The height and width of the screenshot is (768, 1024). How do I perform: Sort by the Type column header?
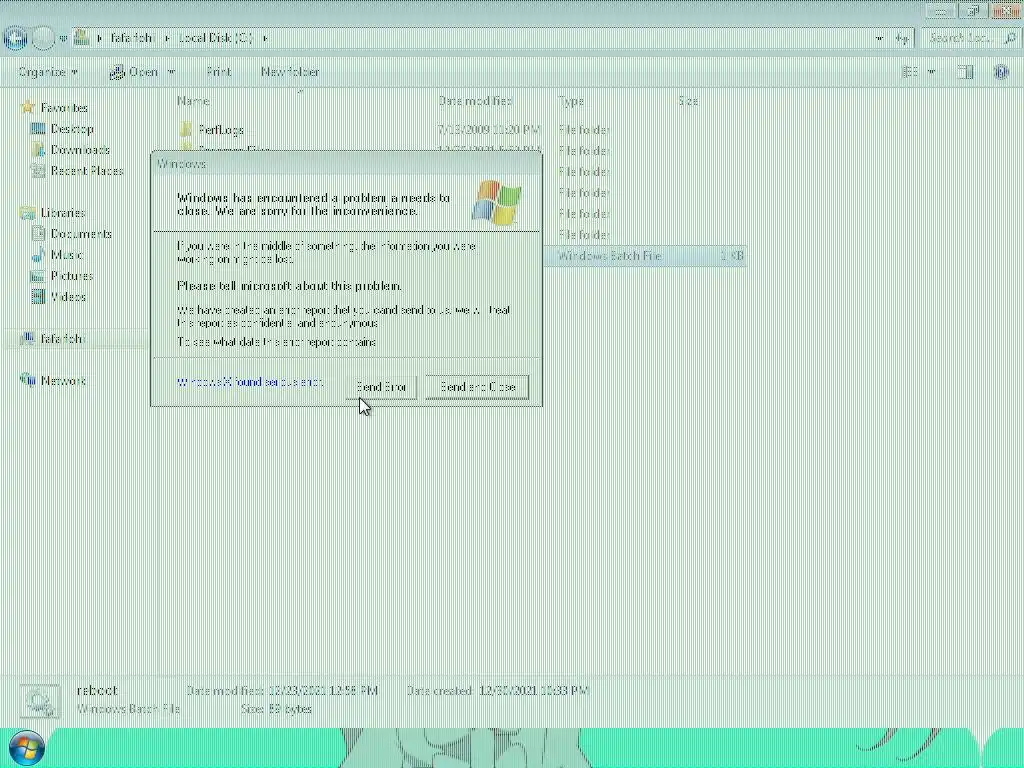[571, 101]
